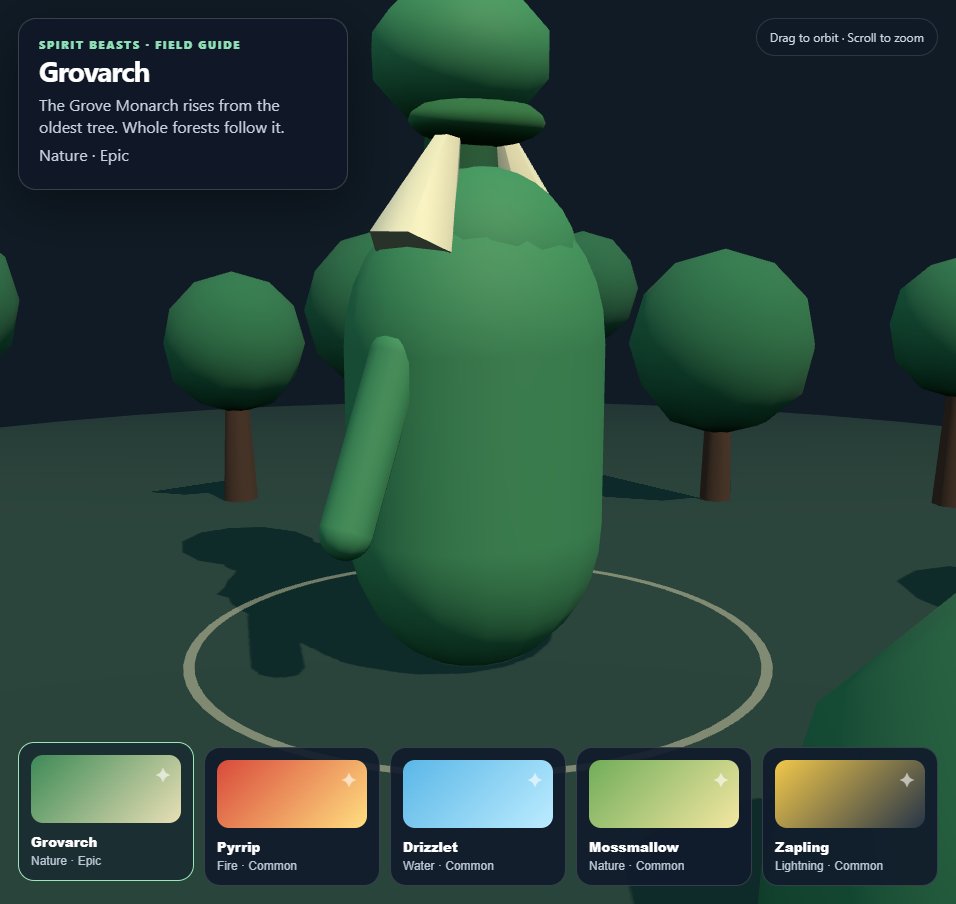The image size is (956, 904).
Task: Click the sparkle icon on Drizzlet card
Action: coord(535,780)
